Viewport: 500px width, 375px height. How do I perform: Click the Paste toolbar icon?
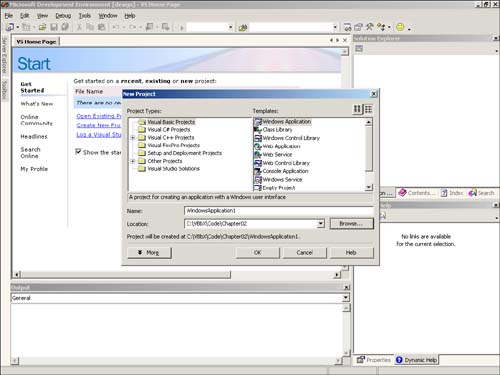pos(101,27)
